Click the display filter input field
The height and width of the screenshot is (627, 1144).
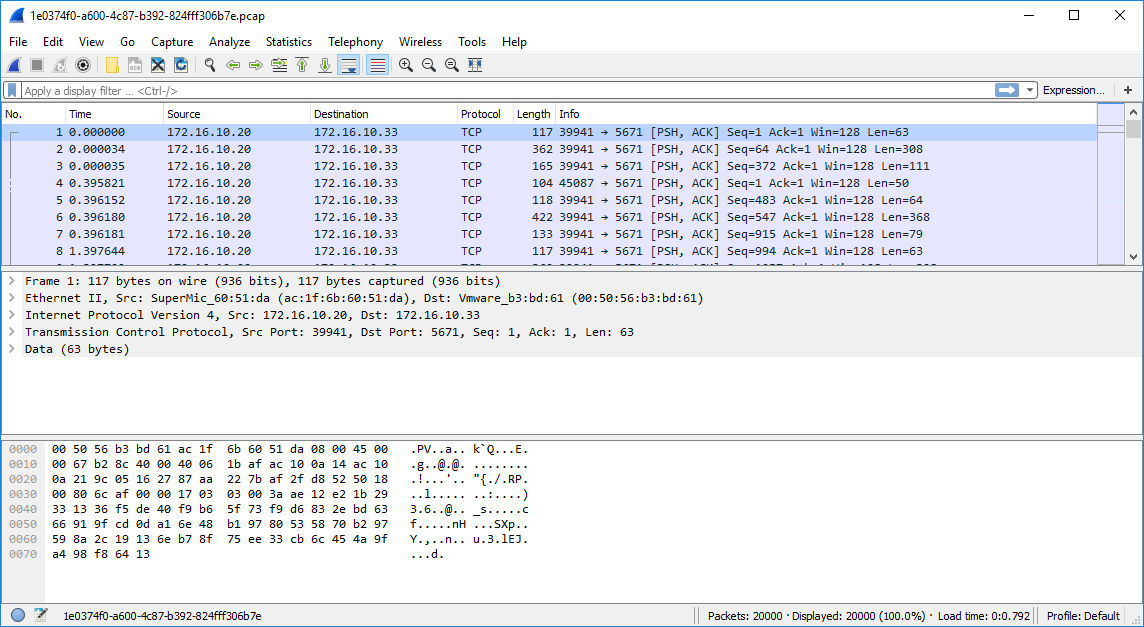500,90
